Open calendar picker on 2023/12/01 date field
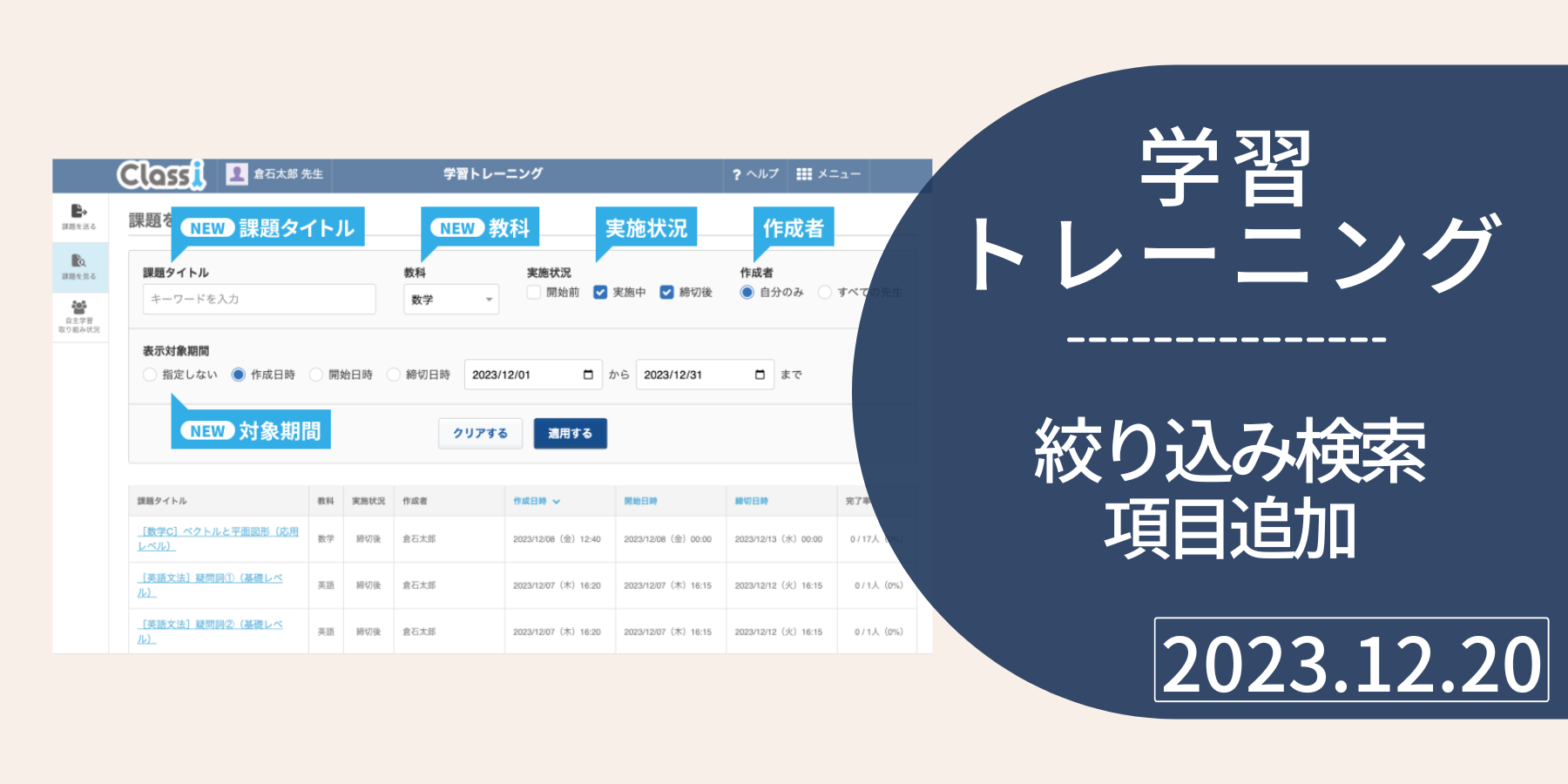The height and width of the screenshot is (784, 1568). (x=588, y=375)
